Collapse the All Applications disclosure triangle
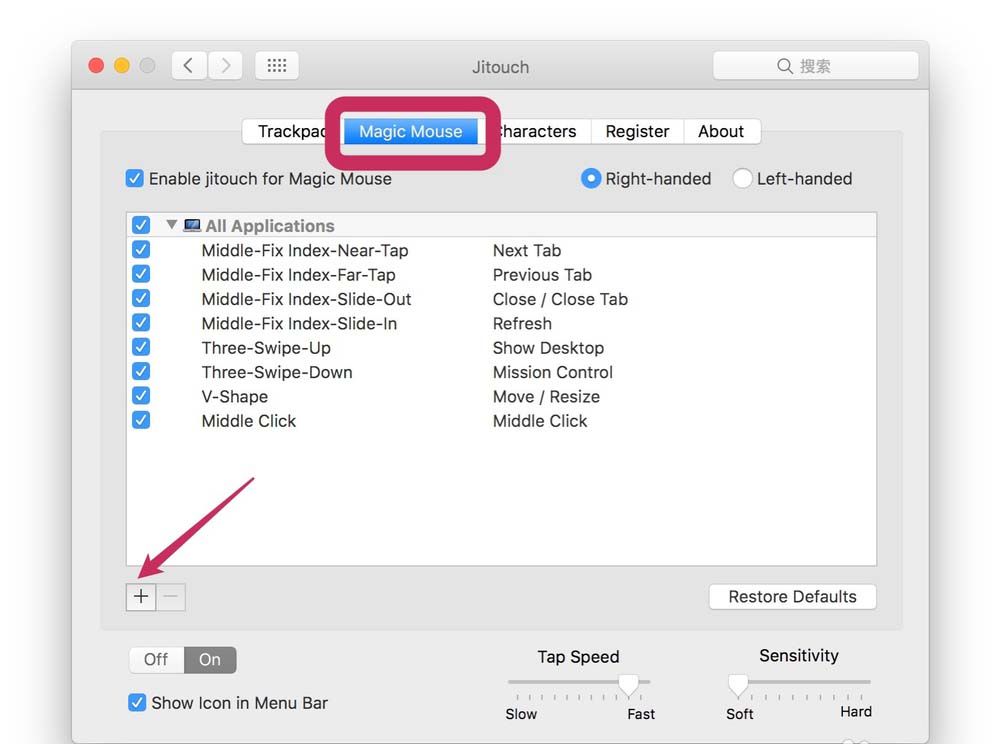This screenshot has height=744, width=1000. click(x=172, y=226)
